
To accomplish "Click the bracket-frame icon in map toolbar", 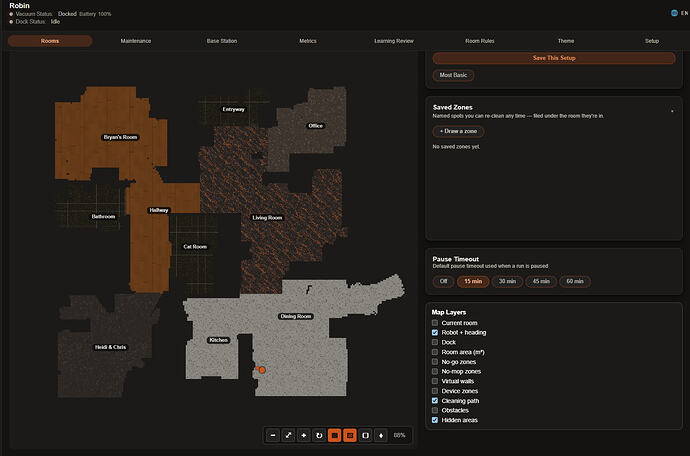I will click(366, 435).
